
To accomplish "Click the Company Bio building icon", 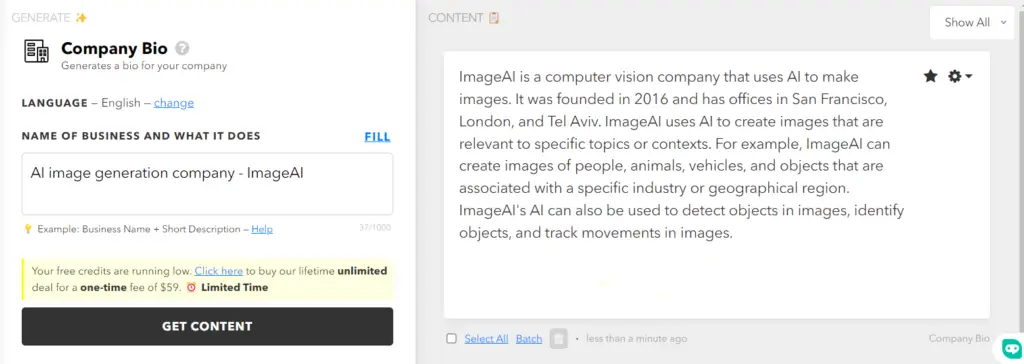I will [37, 50].
